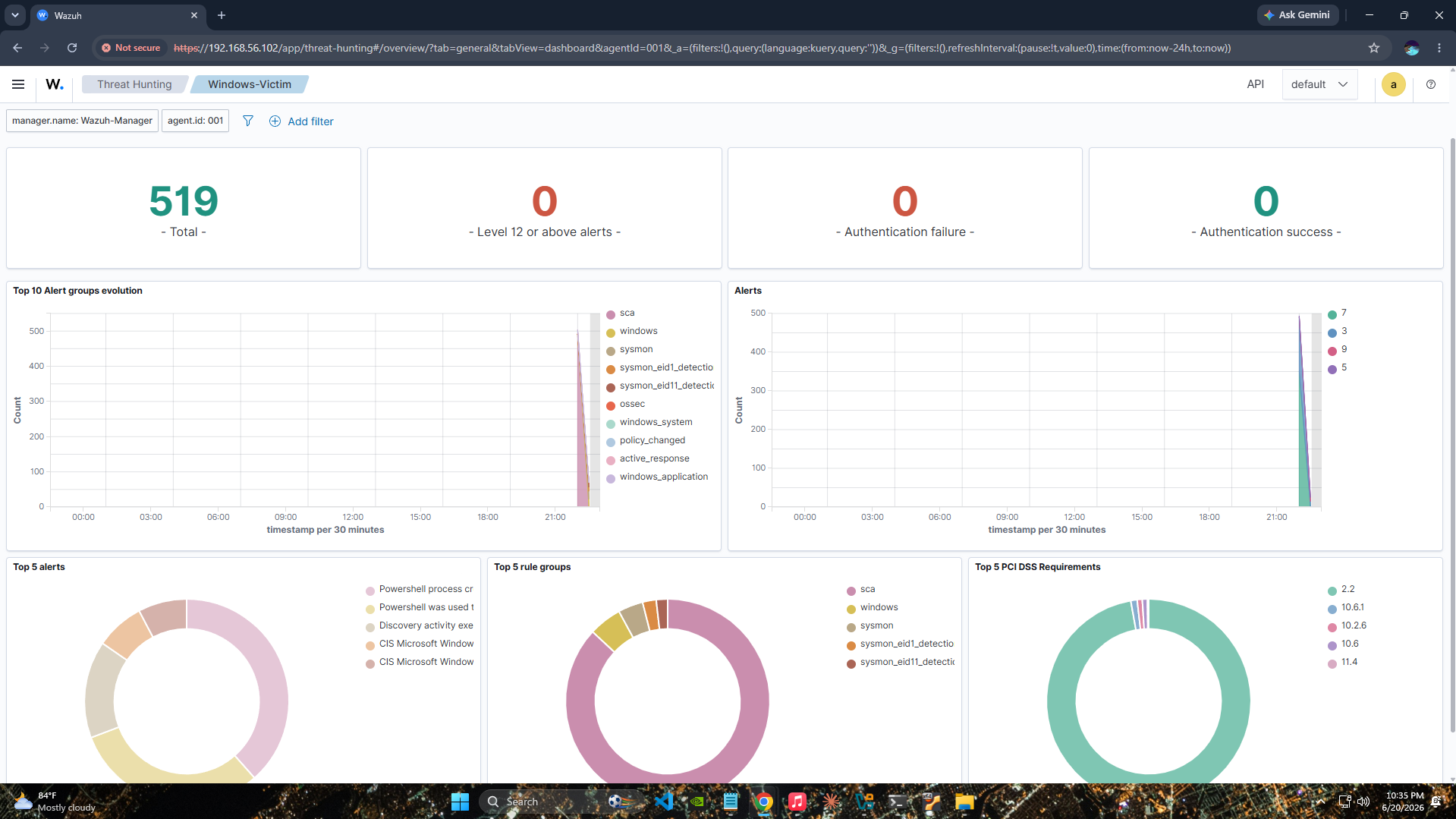Image resolution: width=1456 pixels, height=819 pixels.
Task: Open the default API dropdown
Action: click(1319, 84)
